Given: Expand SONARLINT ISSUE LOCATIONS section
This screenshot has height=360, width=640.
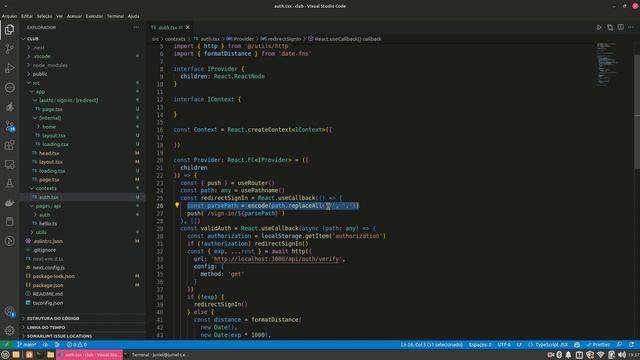Looking at the screenshot, I should 59,336.
